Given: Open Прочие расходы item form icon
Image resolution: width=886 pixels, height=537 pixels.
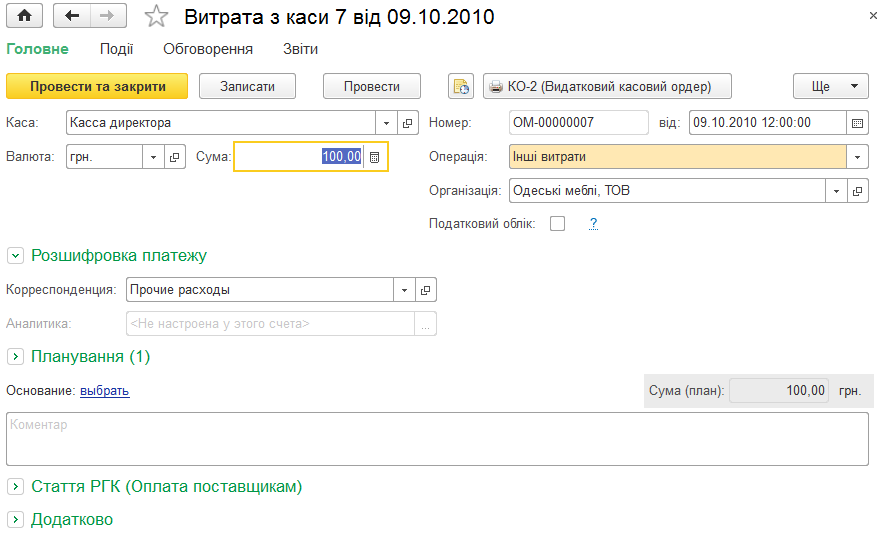Looking at the screenshot, I should coord(425,290).
